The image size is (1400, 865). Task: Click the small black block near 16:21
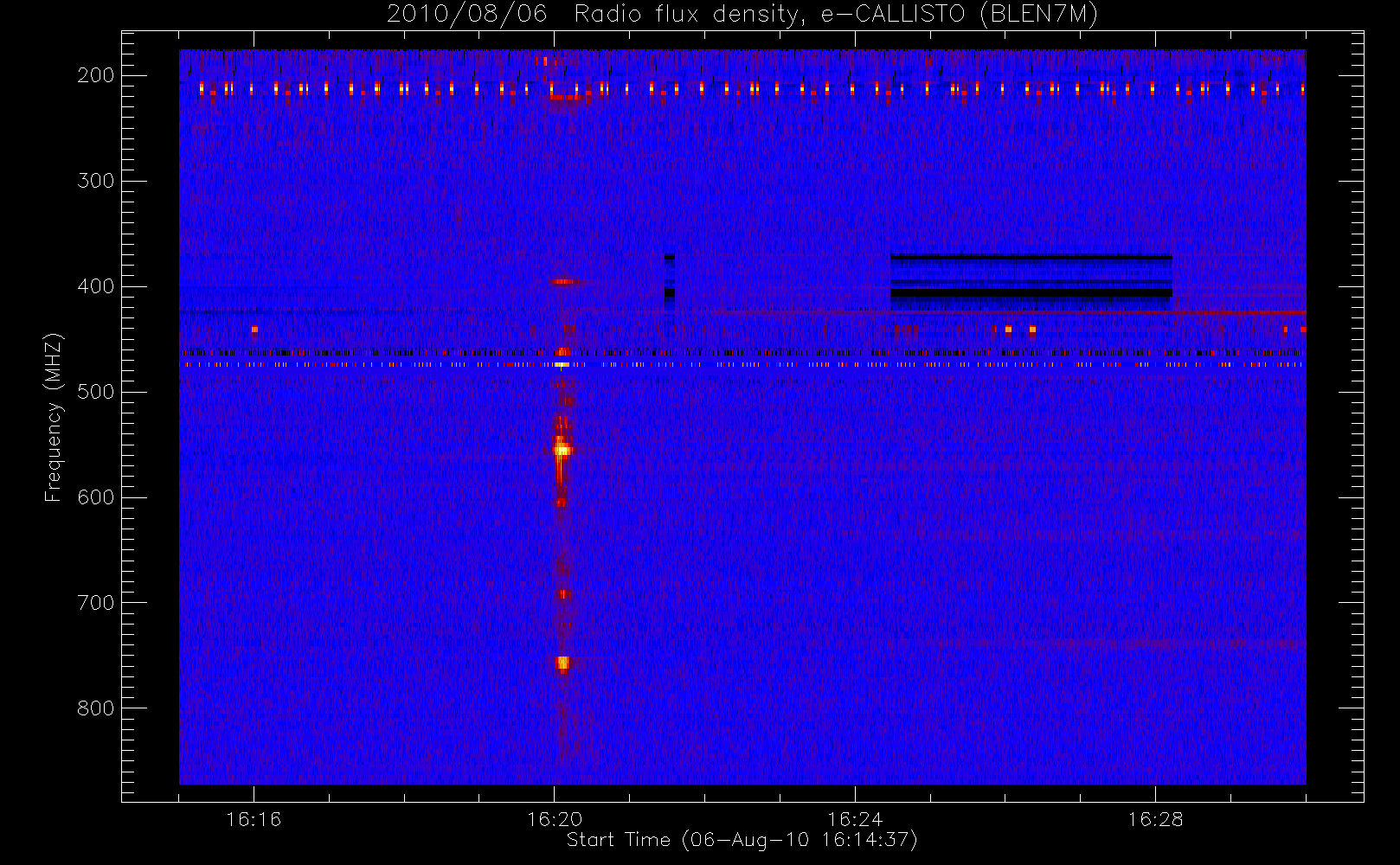pos(669,293)
